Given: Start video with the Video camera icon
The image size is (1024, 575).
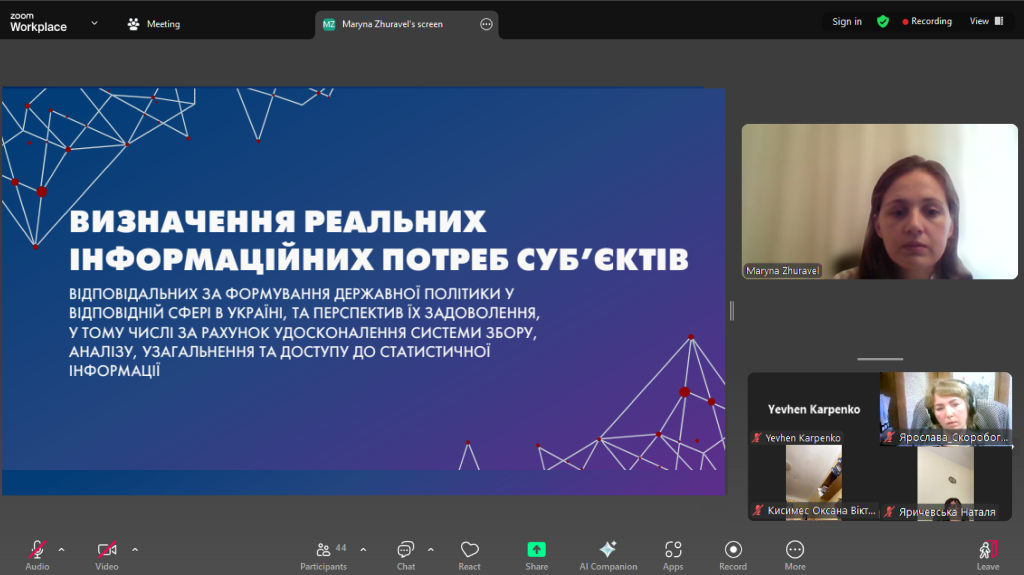Looking at the screenshot, I should point(106,550).
